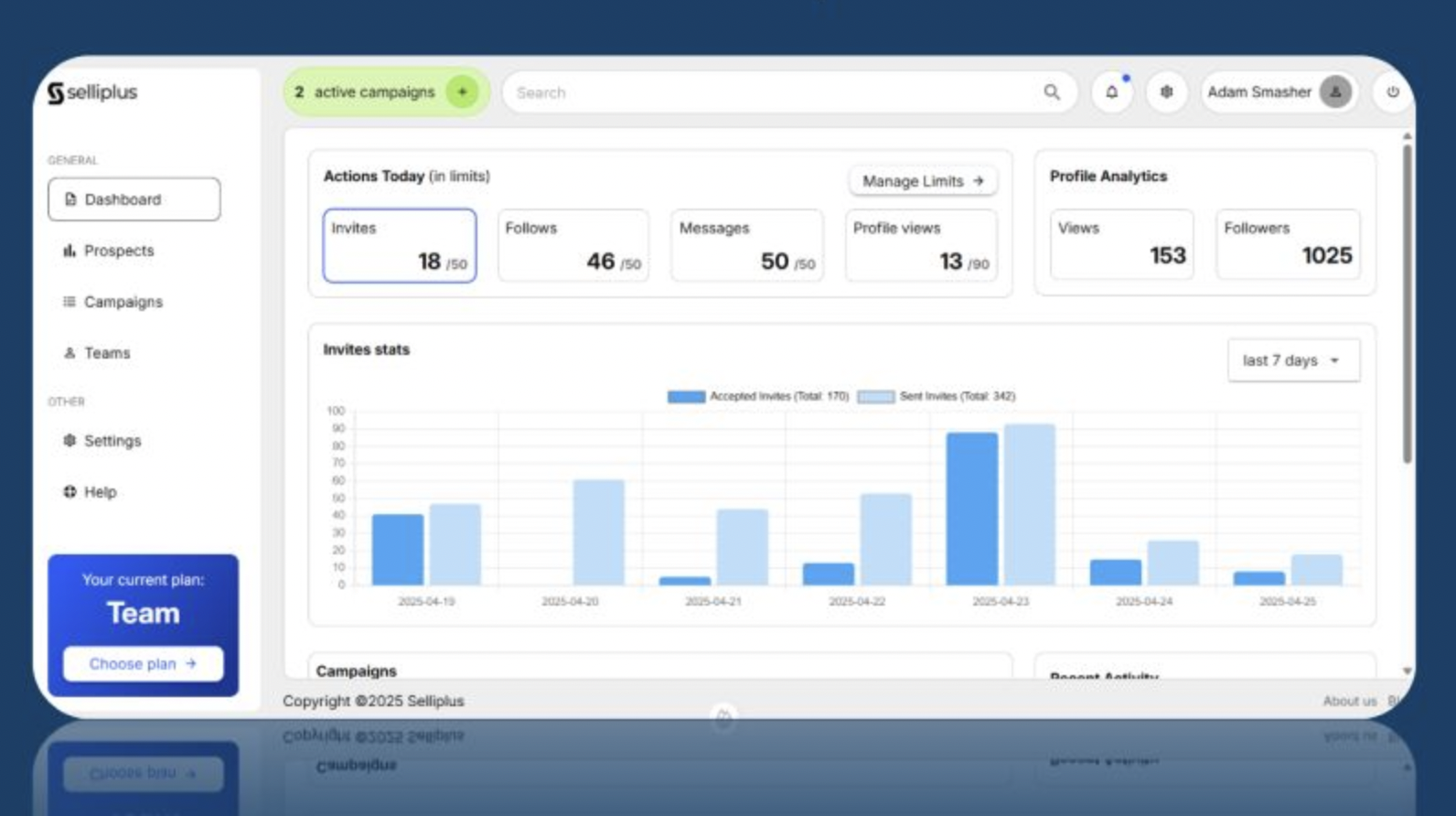Click the Manage Limits button
Viewport: 1456px width, 816px height.
click(x=923, y=181)
